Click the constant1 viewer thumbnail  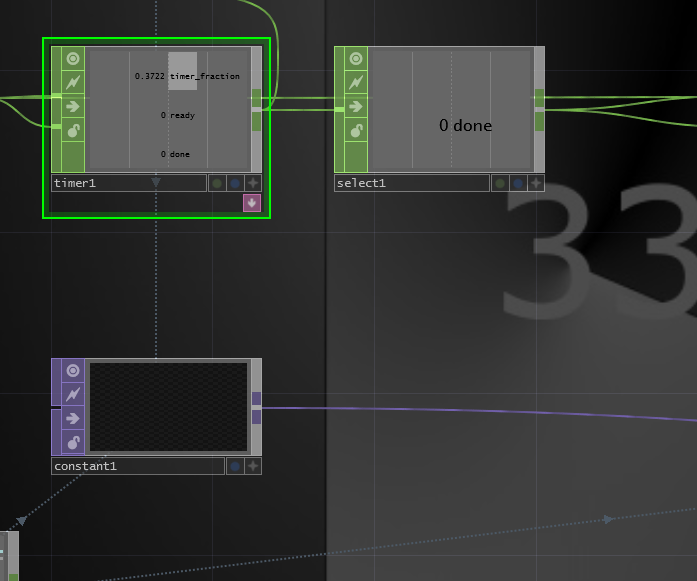168,406
